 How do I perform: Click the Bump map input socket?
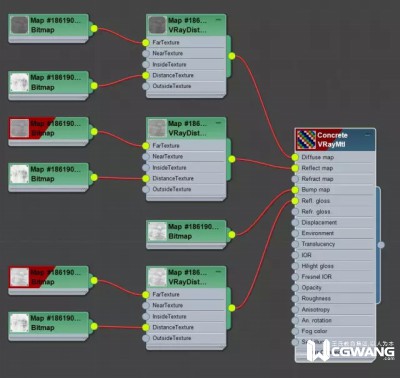[295, 190]
